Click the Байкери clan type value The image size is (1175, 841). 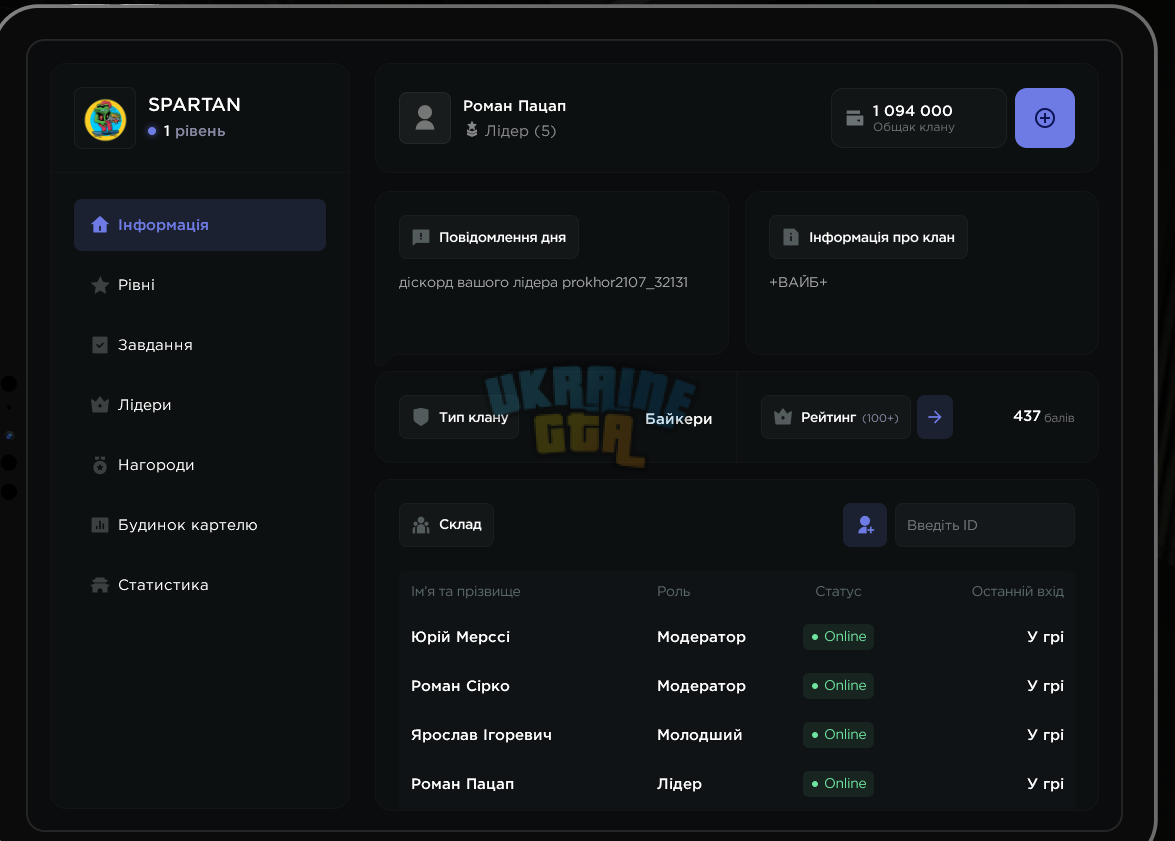tap(678, 418)
